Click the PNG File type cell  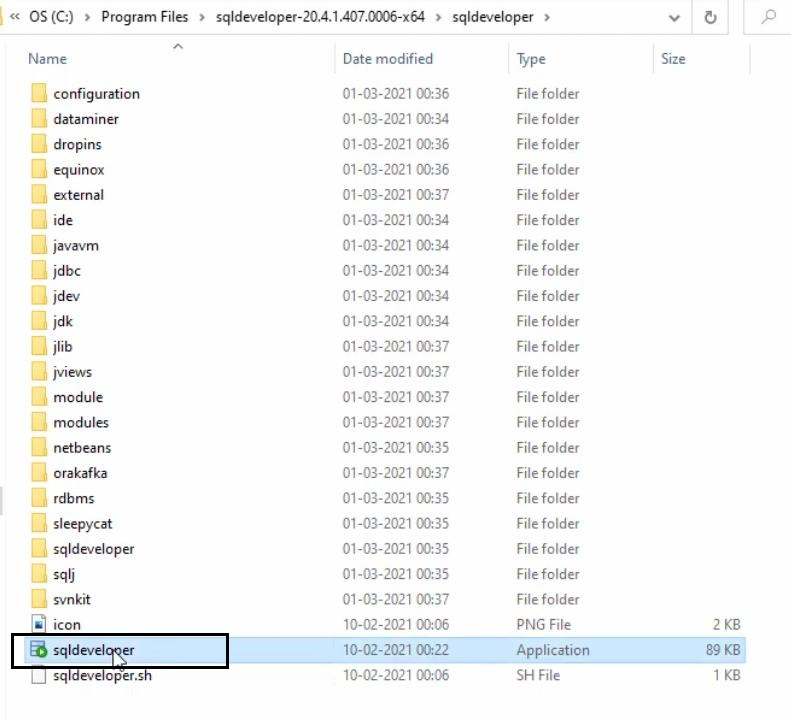(543, 625)
